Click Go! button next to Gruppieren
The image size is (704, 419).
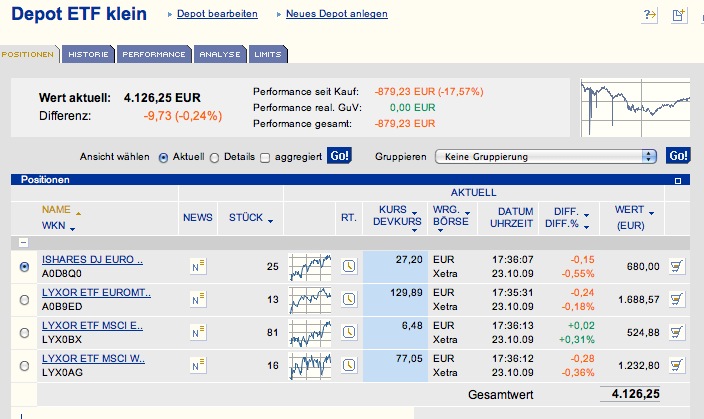[678, 156]
